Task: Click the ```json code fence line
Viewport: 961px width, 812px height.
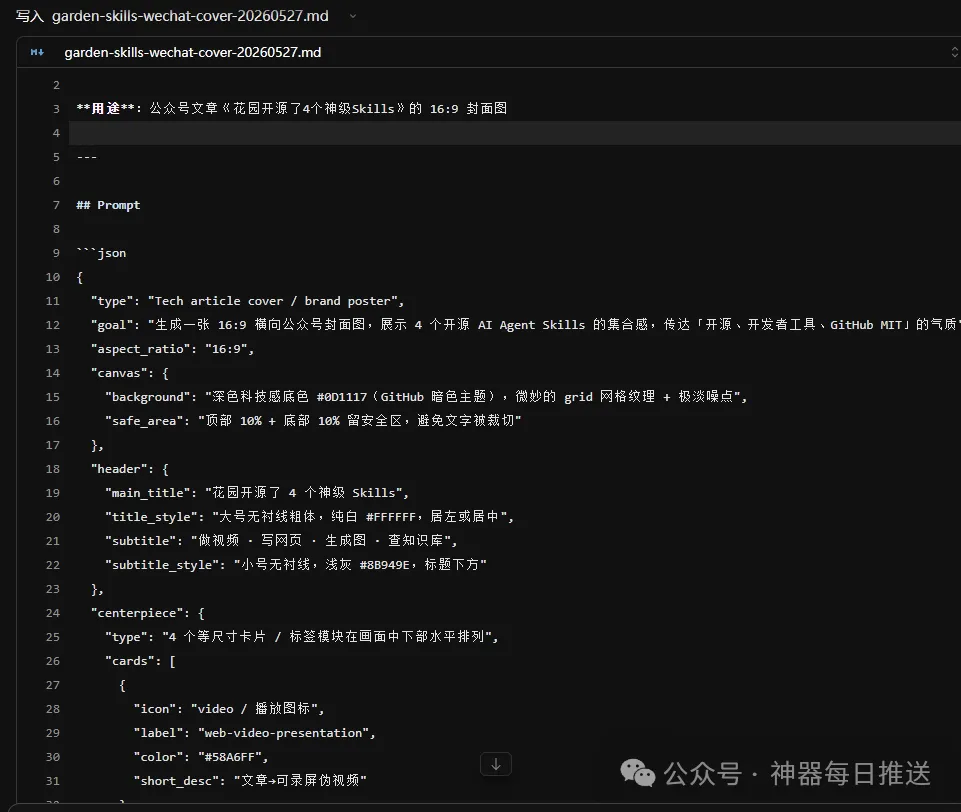Action: (x=102, y=253)
